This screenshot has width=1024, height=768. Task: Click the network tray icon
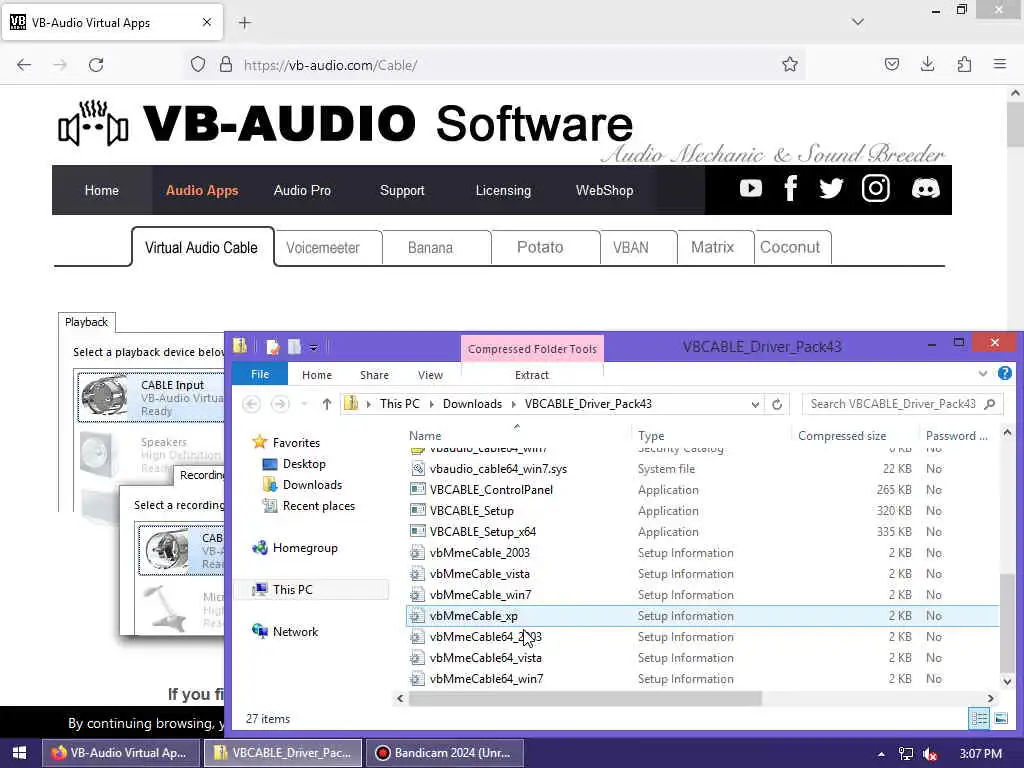pos(905,754)
